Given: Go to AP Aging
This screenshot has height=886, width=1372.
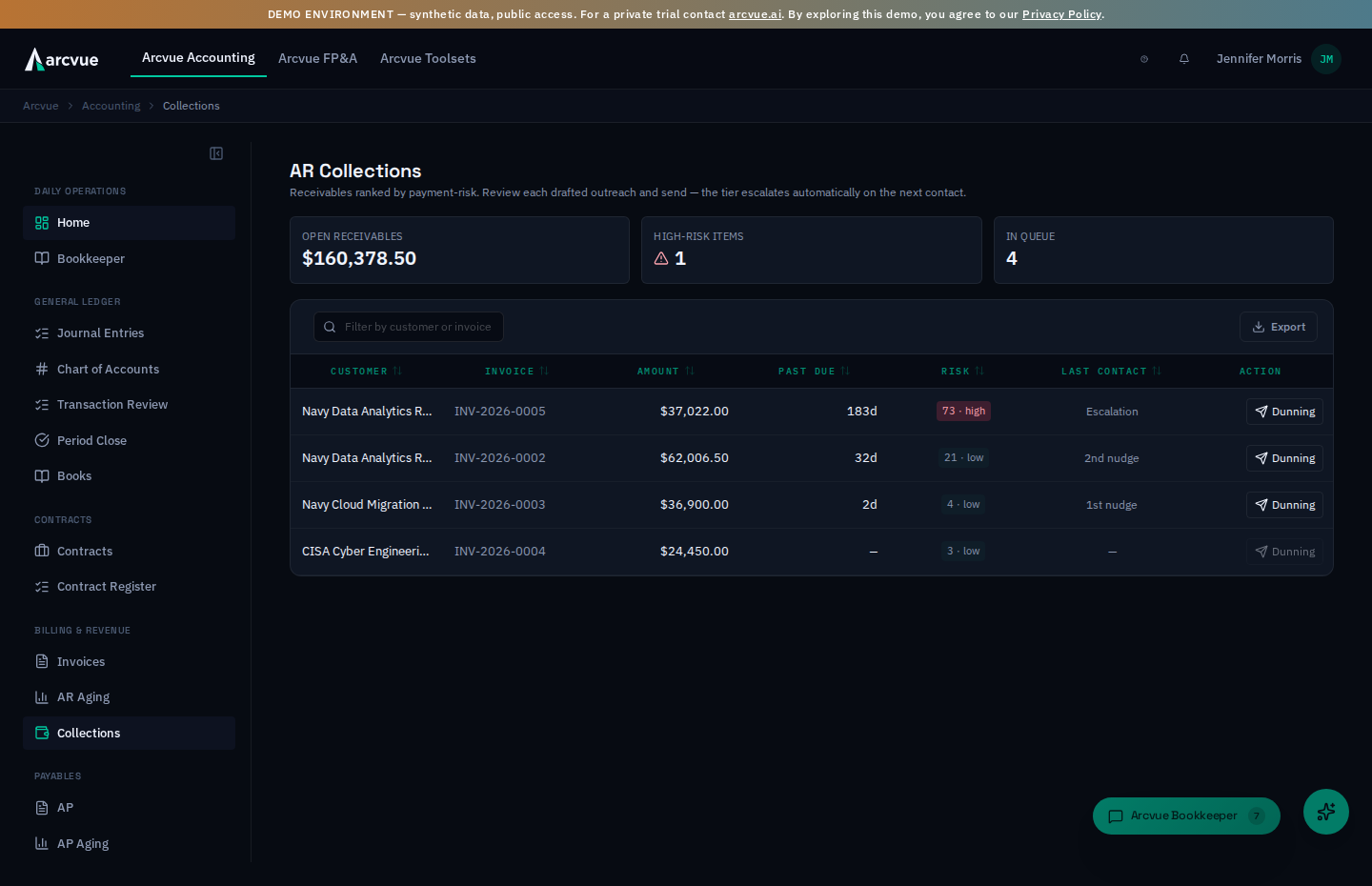Looking at the screenshot, I should (x=129, y=844).
